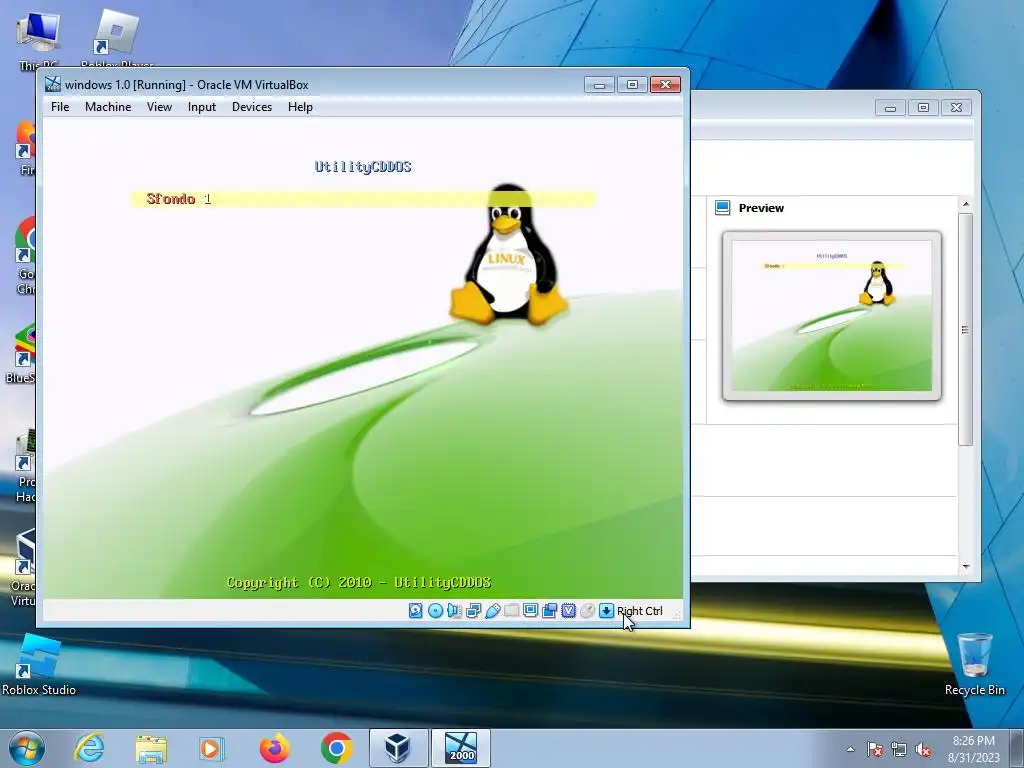Screen dimensions: 1024x768
Task: Click the display indicator in VM status bar
Action: [x=530, y=611]
